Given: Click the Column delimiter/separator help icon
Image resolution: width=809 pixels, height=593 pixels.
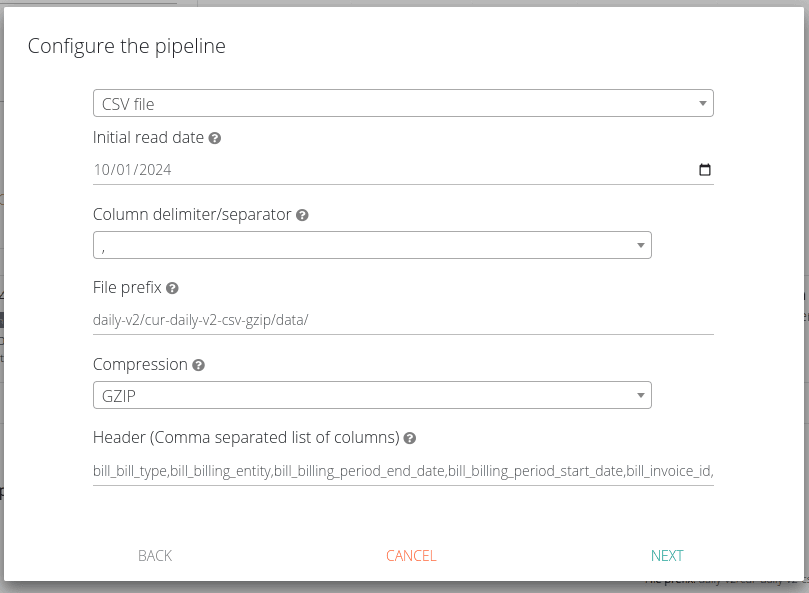Looking at the screenshot, I should pyautogui.click(x=302, y=215).
